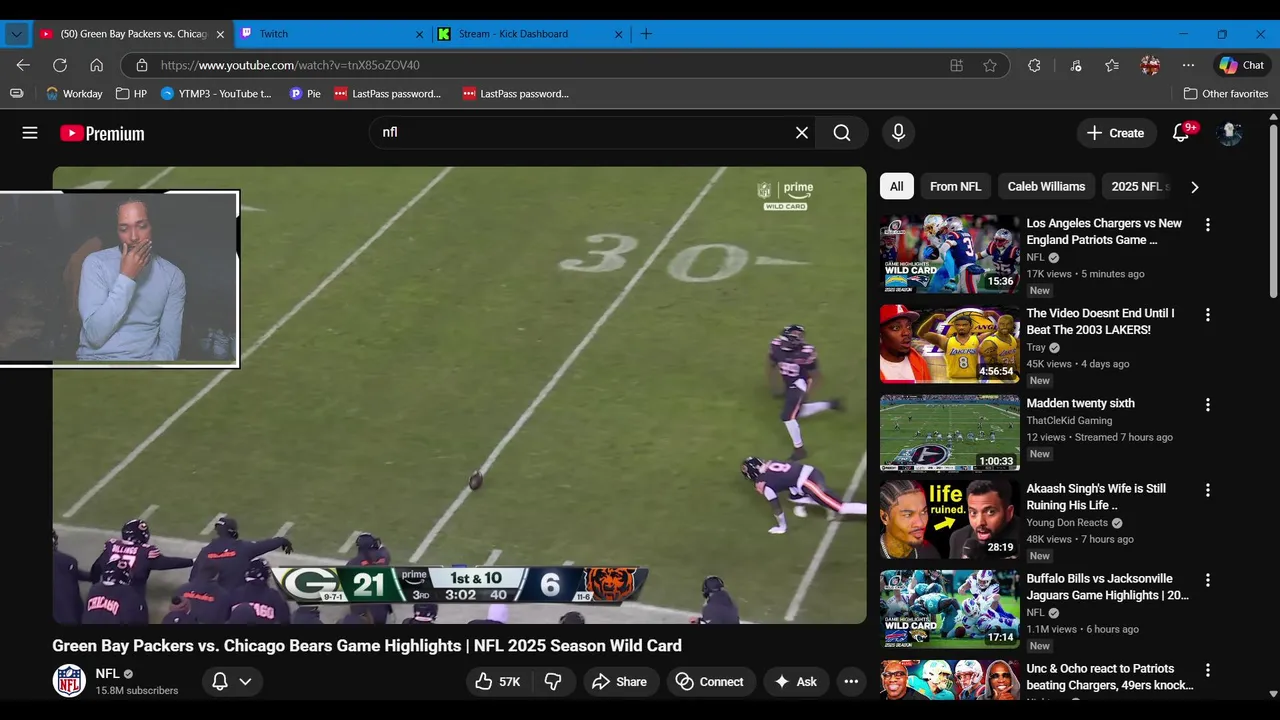Viewport: 1280px width, 720px height.
Task: Open a new browser tab
Action: point(646,34)
